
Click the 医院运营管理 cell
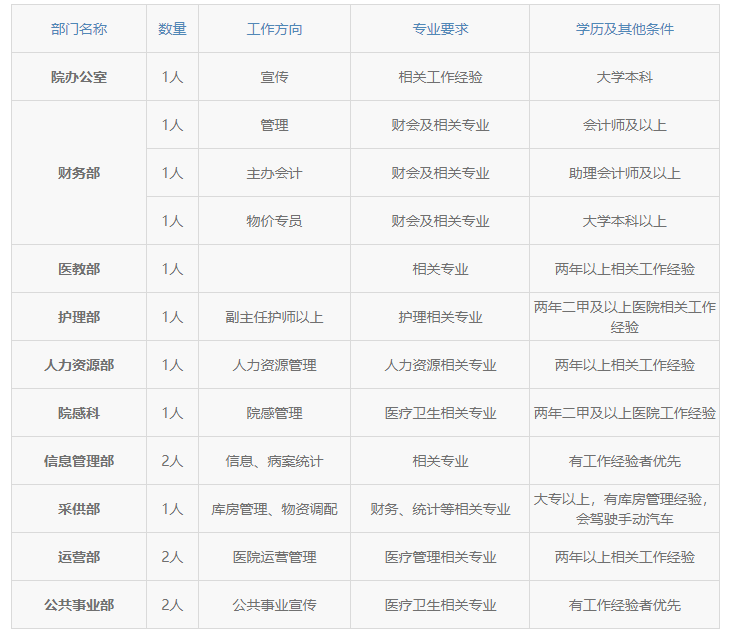tap(274, 557)
